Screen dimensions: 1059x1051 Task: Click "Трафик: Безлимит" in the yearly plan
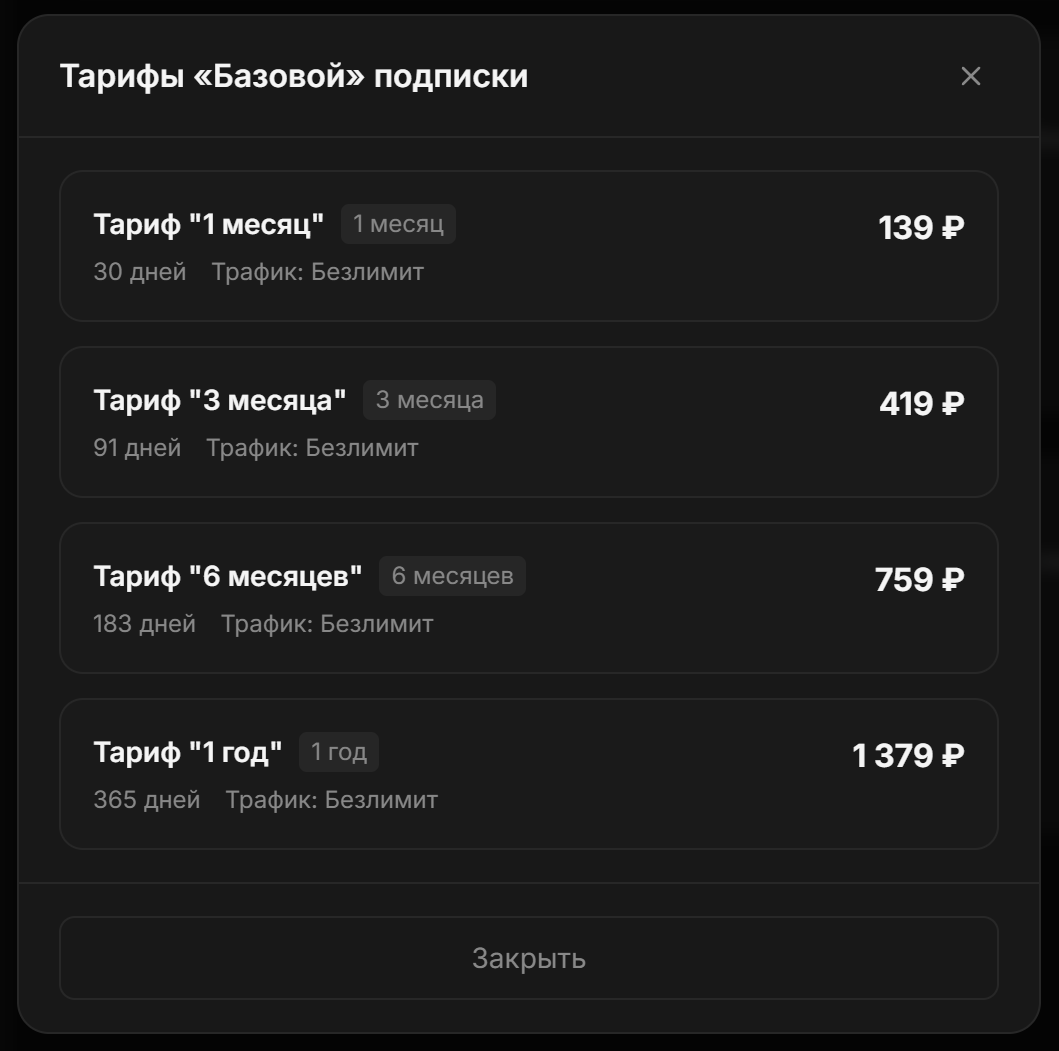(331, 800)
